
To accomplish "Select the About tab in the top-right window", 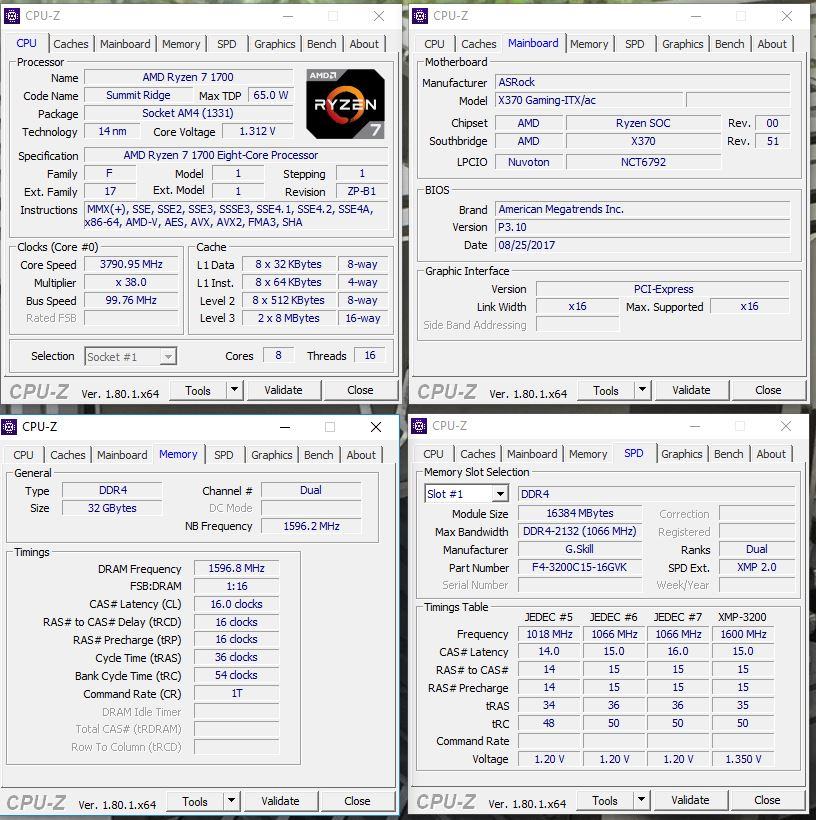I will 772,44.
